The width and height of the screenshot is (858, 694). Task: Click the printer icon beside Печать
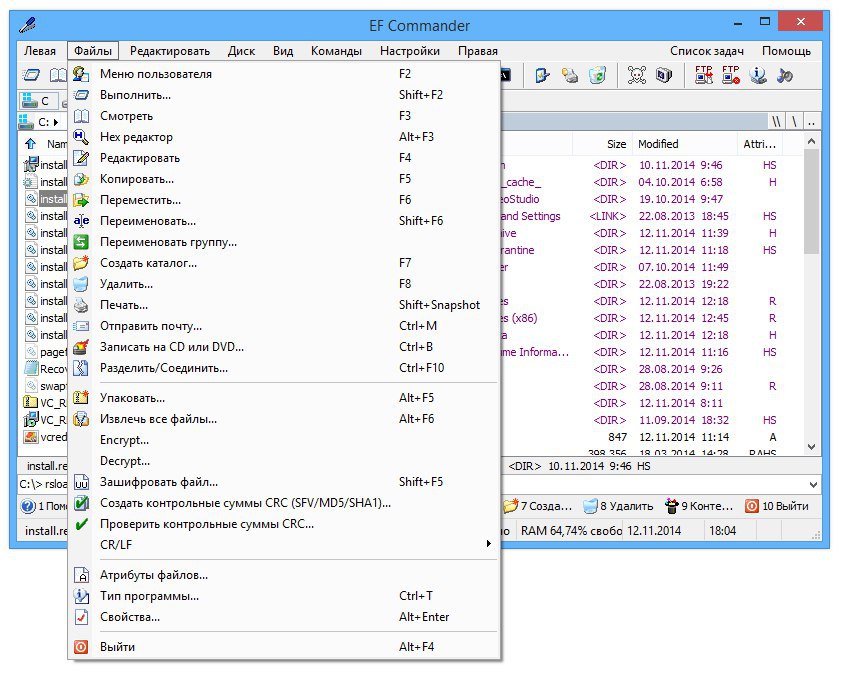pyautogui.click(x=81, y=305)
